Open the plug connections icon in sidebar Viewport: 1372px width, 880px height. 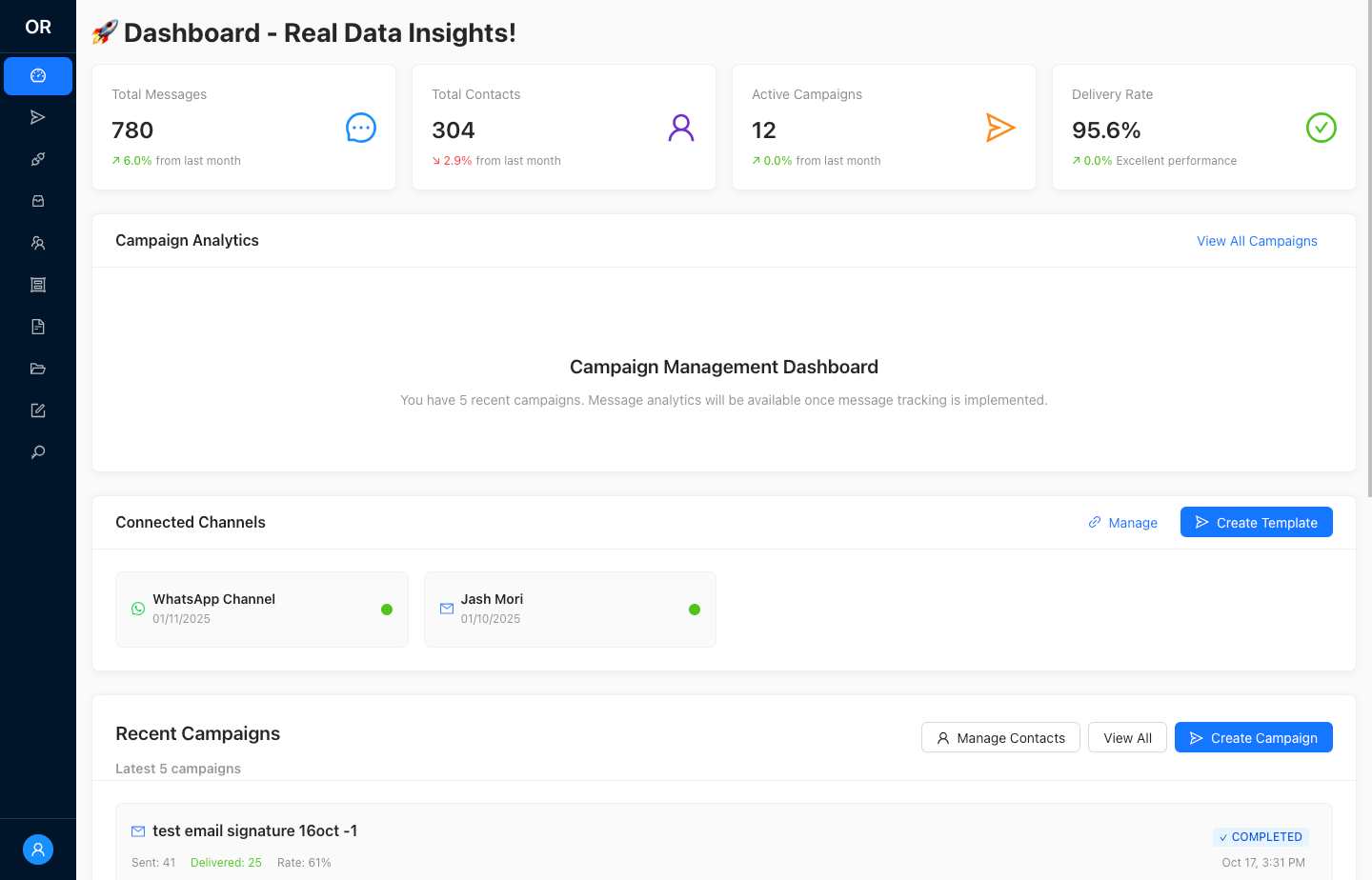pos(38,159)
